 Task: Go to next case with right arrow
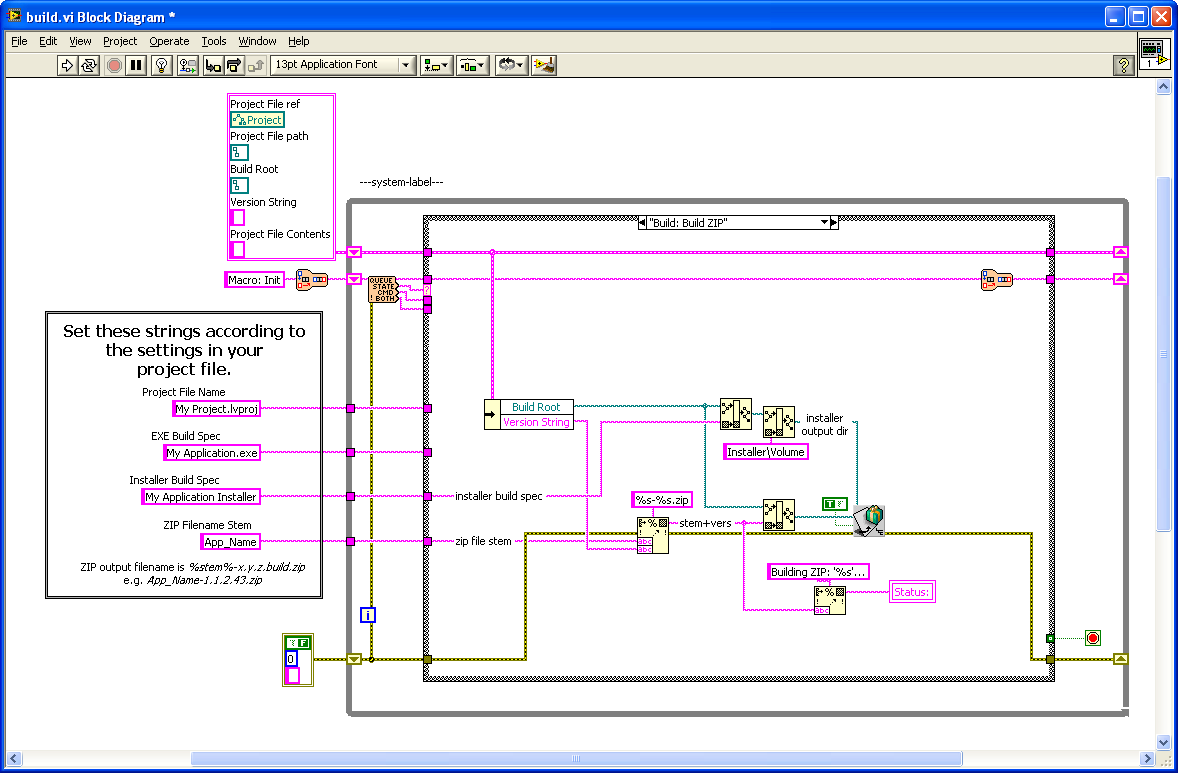(x=835, y=223)
